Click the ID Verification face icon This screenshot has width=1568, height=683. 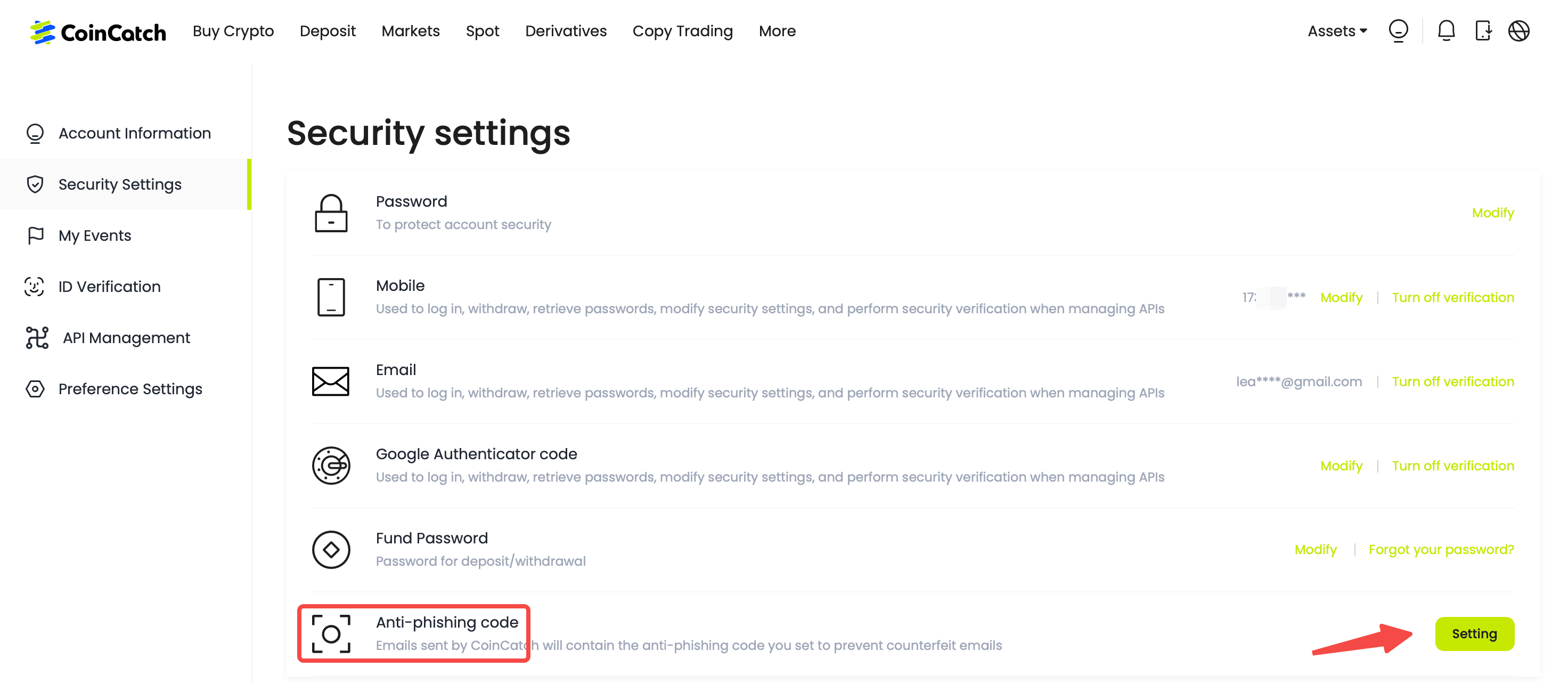click(x=35, y=287)
